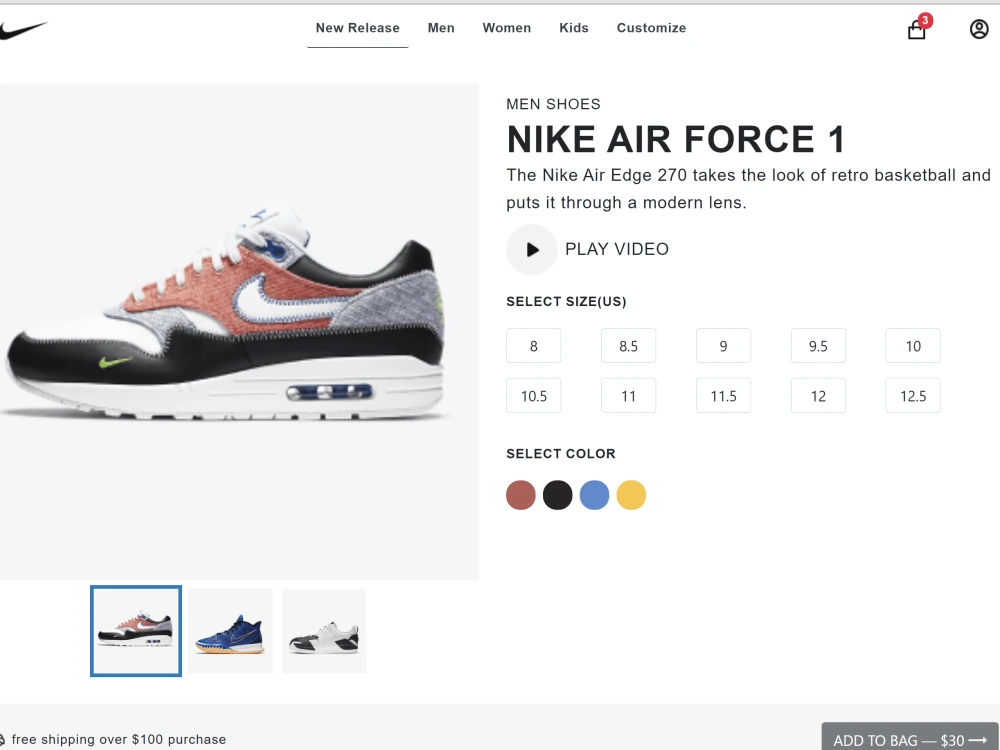Choose shoe size 10
Screen dimensions: 1000x750
[913, 346]
